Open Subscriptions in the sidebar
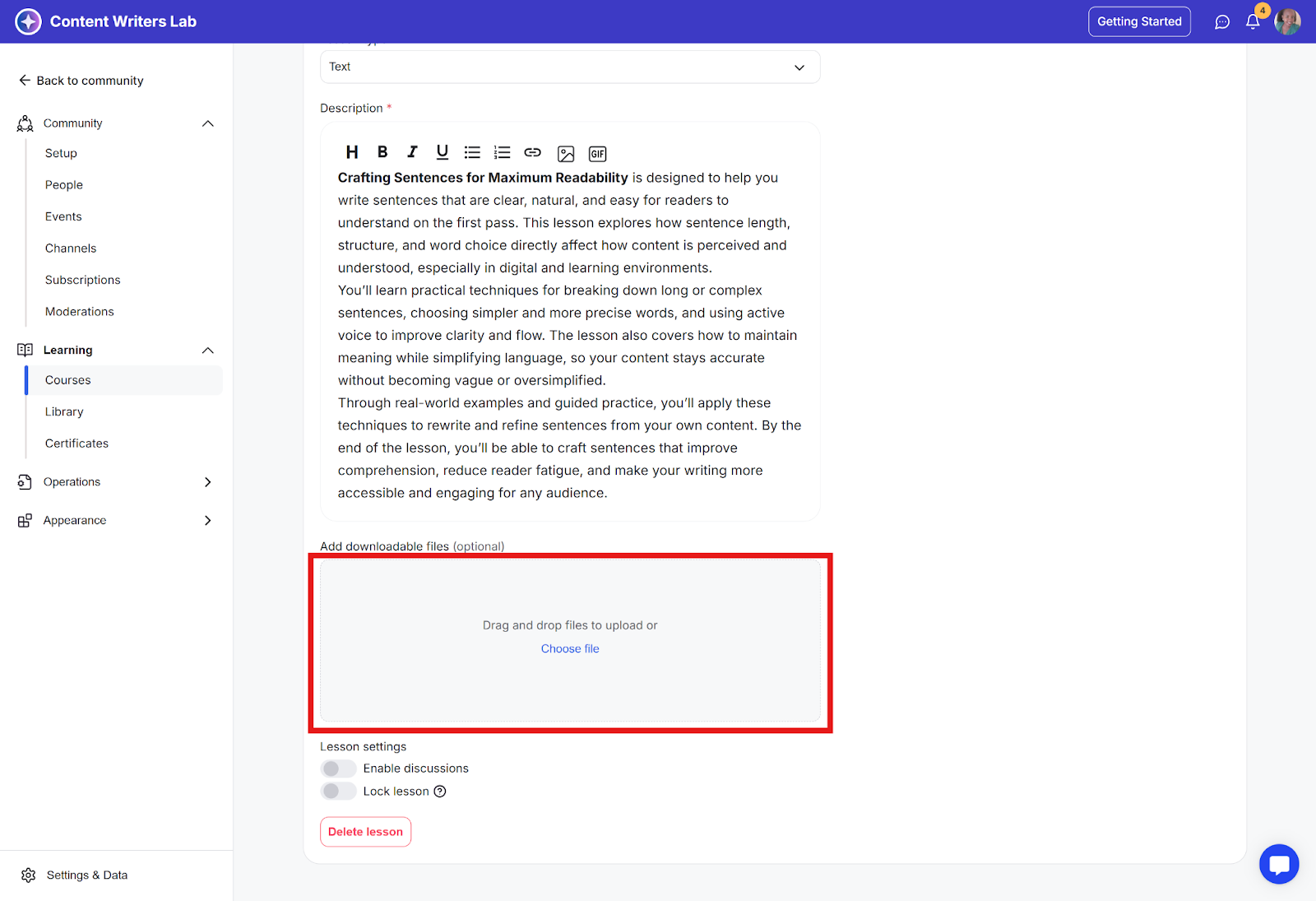The width and height of the screenshot is (1316, 901). click(x=83, y=280)
